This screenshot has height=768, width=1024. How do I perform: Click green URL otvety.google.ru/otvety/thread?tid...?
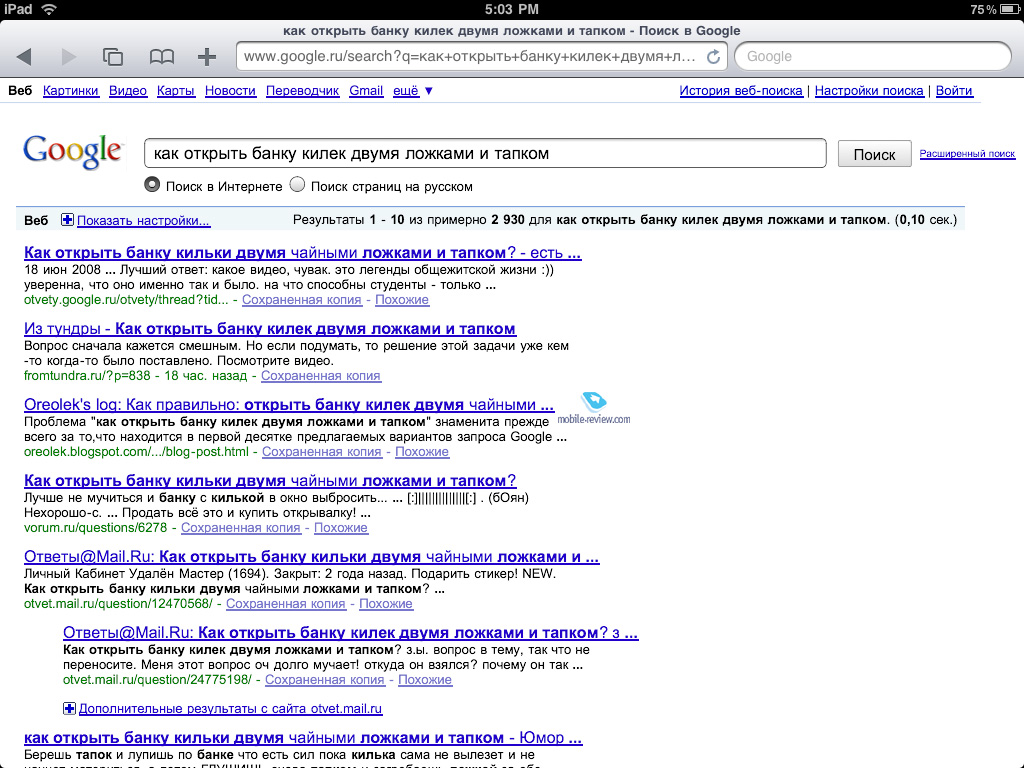click(126, 300)
